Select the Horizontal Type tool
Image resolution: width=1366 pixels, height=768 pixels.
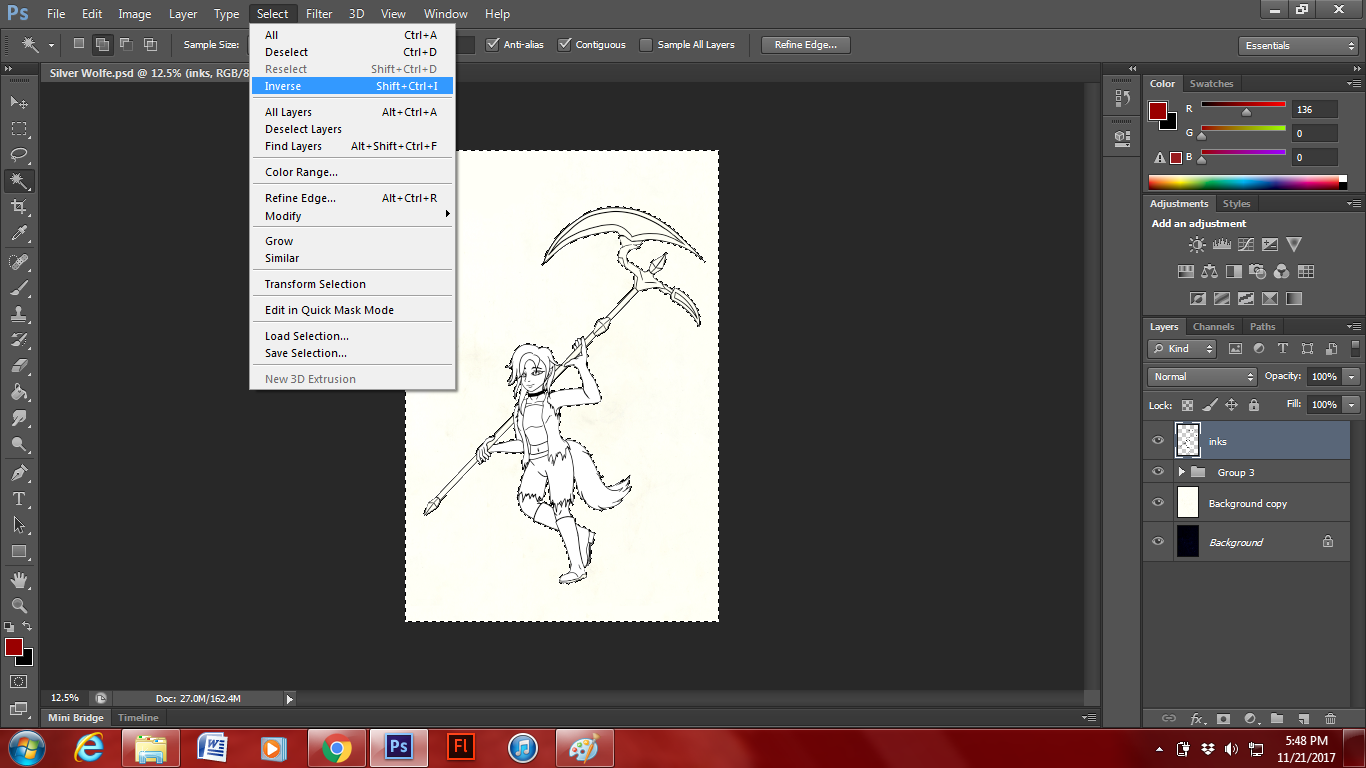(x=19, y=499)
